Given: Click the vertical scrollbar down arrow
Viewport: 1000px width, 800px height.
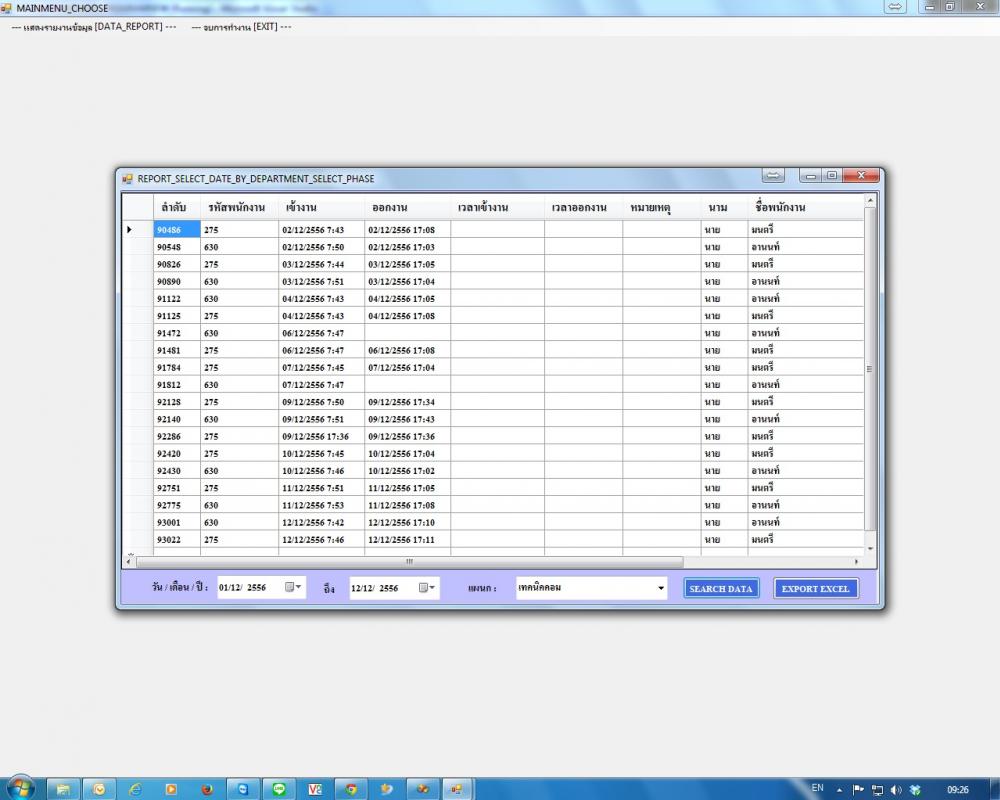Looking at the screenshot, I should pos(871,549).
